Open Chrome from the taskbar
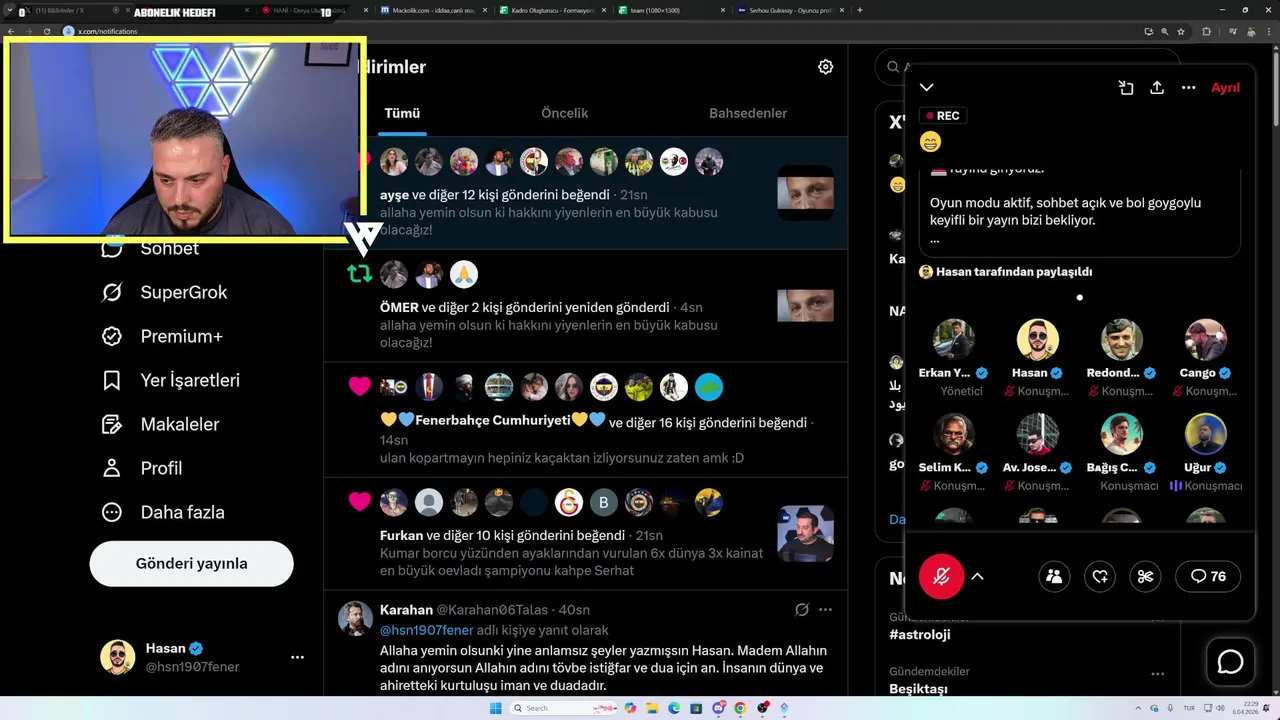1280x720 pixels. [x=740, y=708]
